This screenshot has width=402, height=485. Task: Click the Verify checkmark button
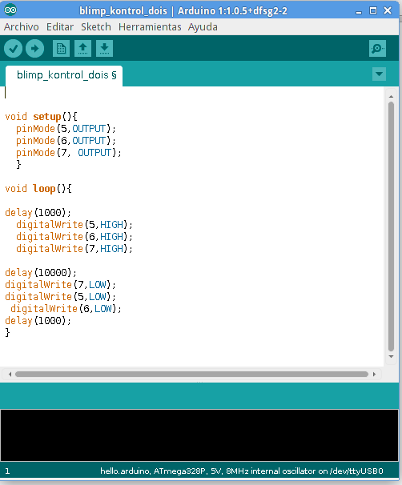[x=13, y=49]
